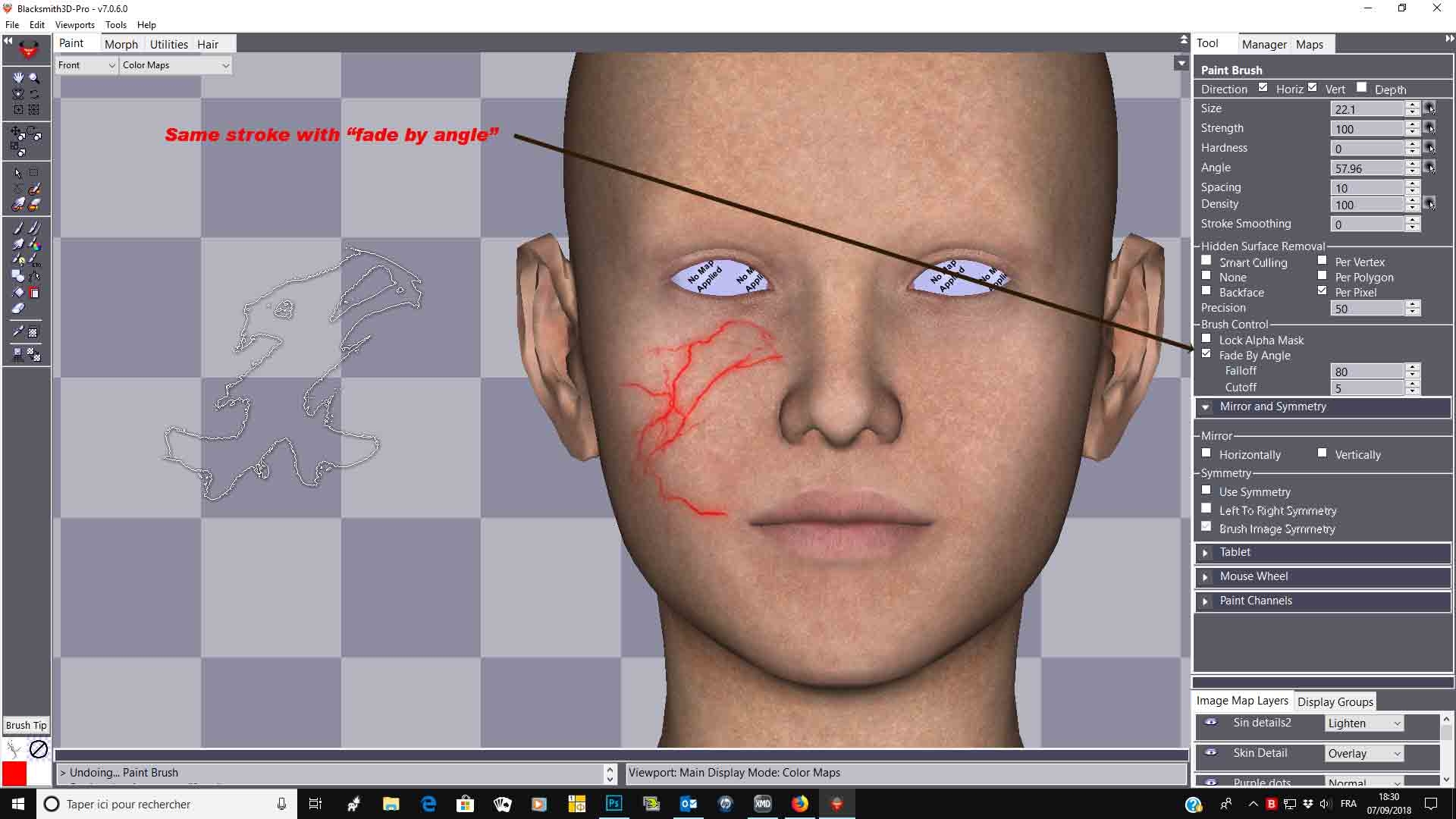
Task: Enable Mirror Horizontally checkbox
Action: click(1207, 453)
